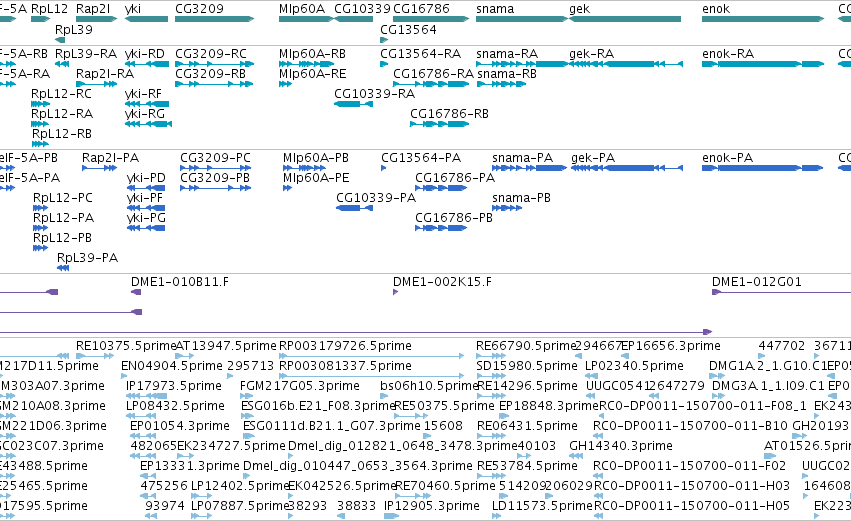Click the gek gene label
851x521 pixels.
coord(580,9)
